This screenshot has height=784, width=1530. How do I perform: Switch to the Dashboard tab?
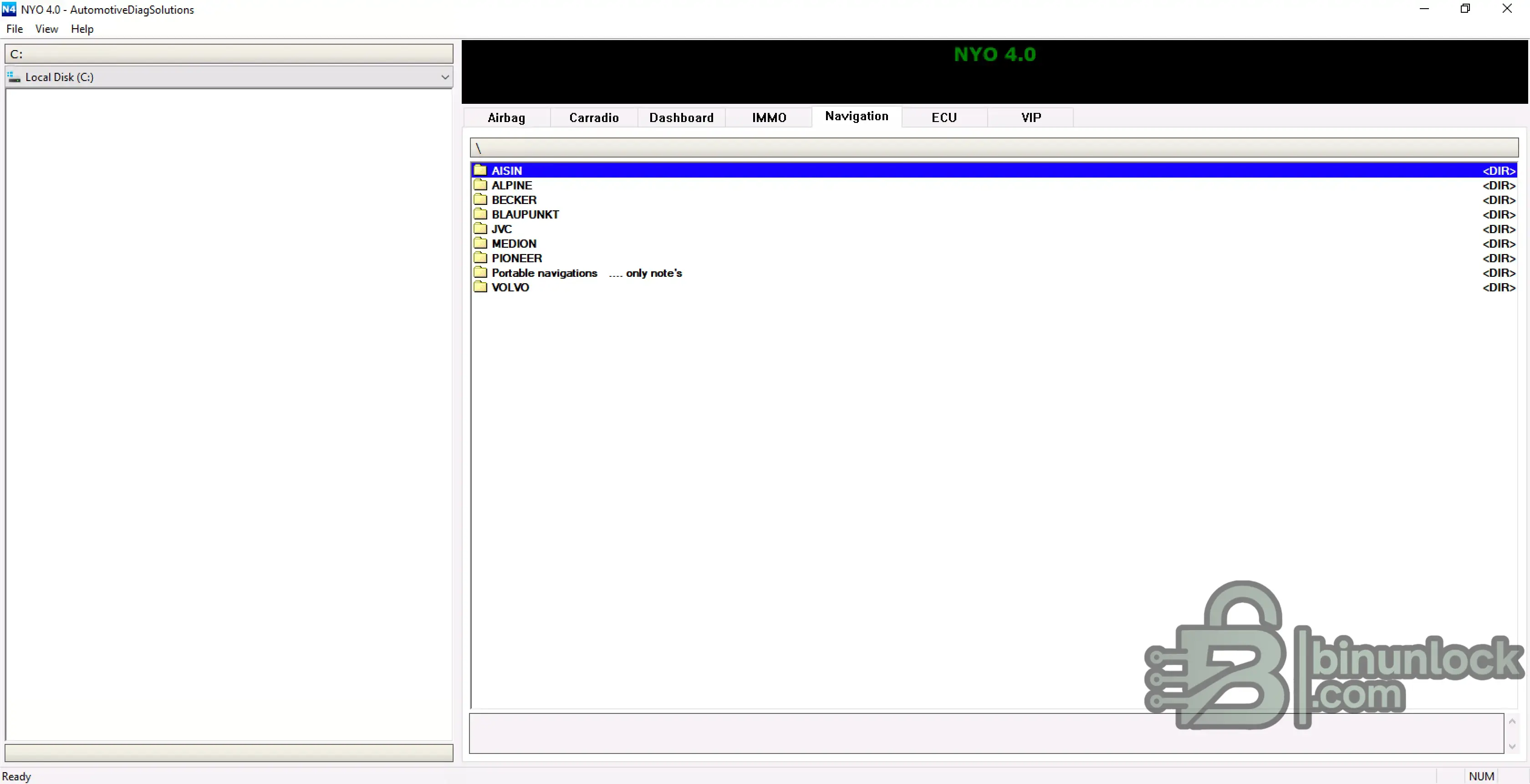(681, 117)
